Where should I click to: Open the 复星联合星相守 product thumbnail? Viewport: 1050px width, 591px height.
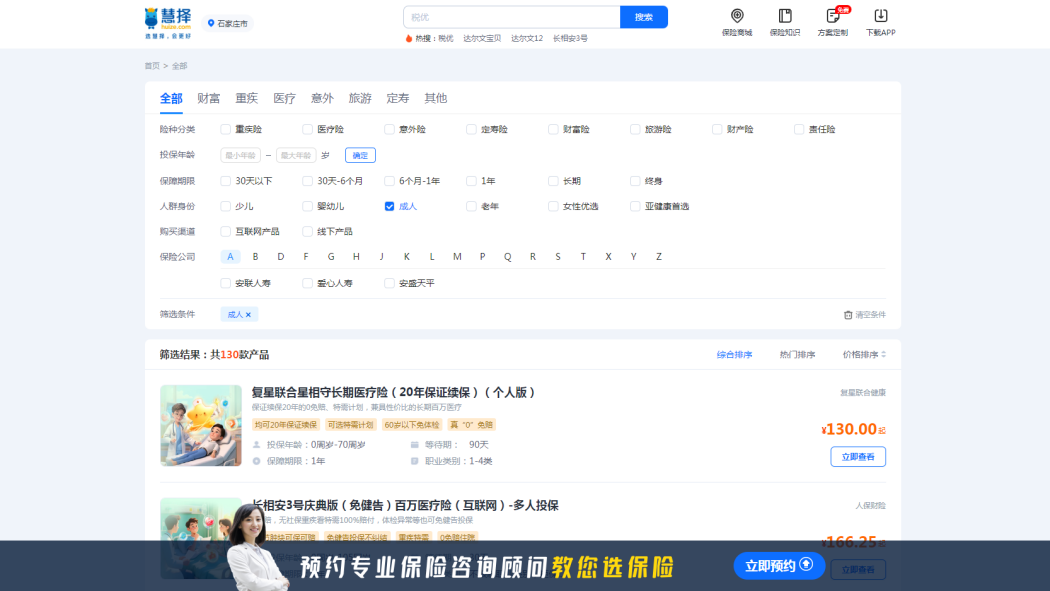point(201,426)
